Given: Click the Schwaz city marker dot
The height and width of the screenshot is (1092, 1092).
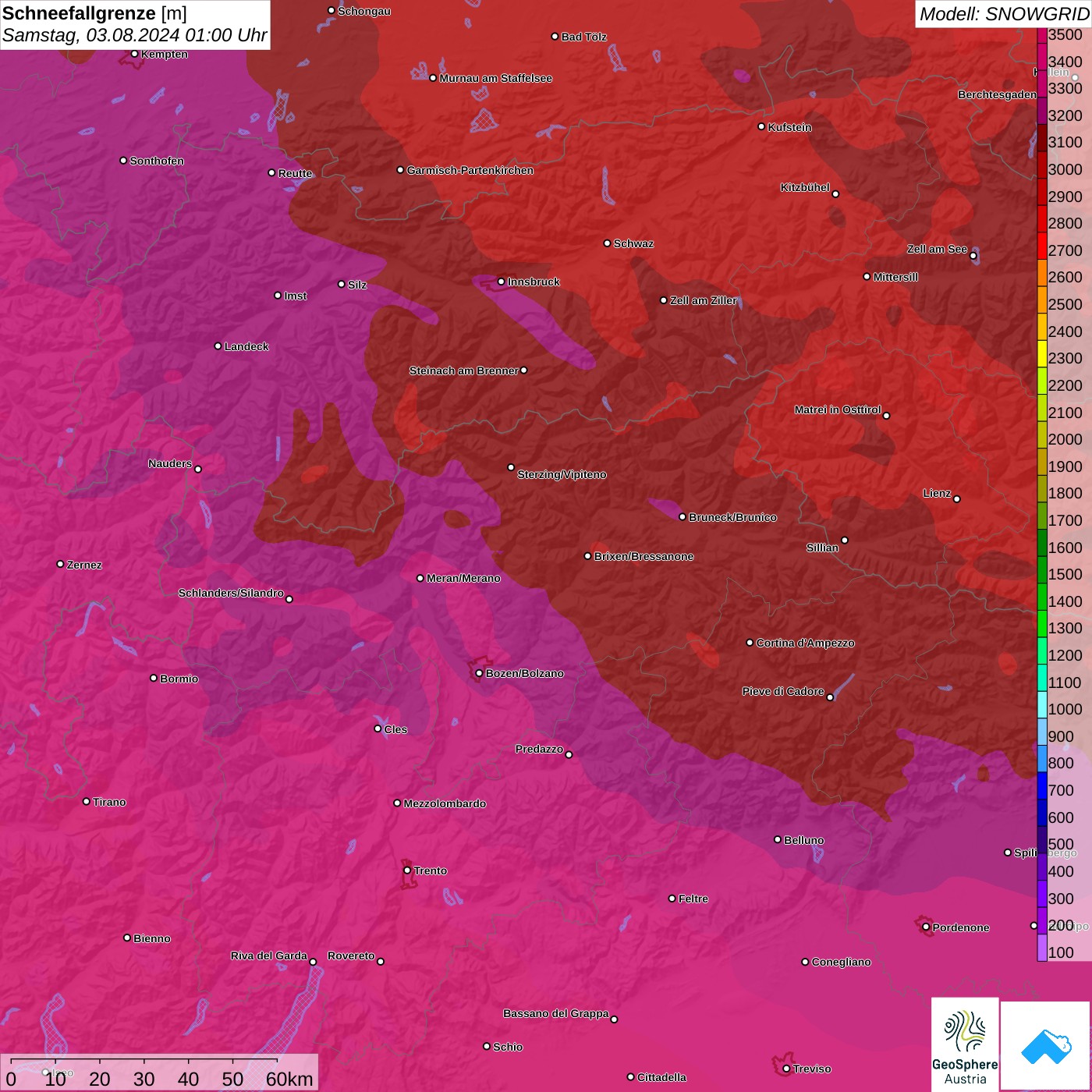Looking at the screenshot, I should click(x=607, y=243).
